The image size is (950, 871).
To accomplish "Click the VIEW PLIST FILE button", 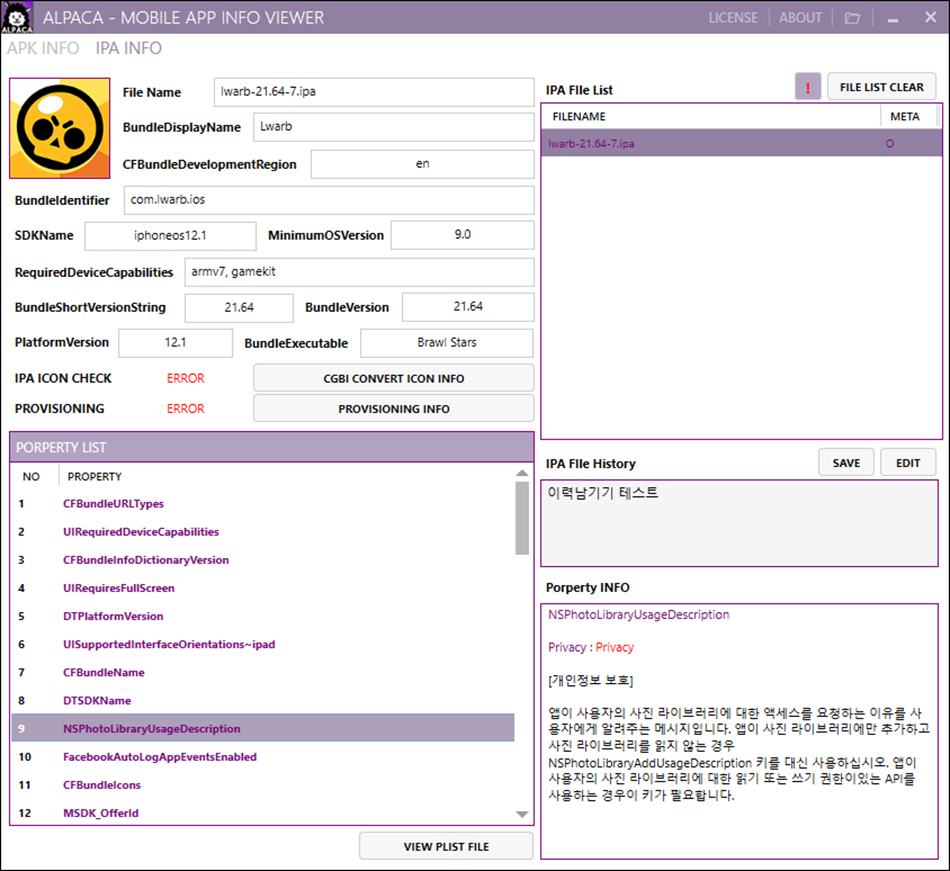I will tap(446, 846).
